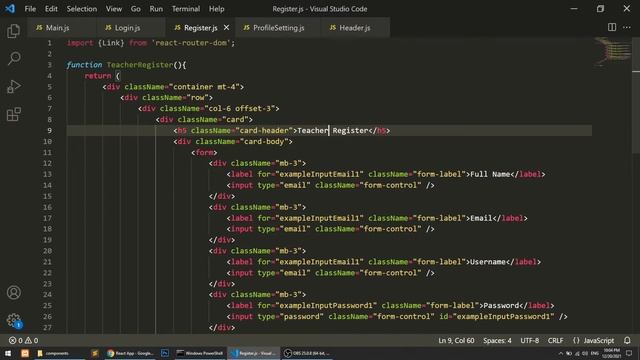Image resolution: width=640 pixels, height=360 pixels.
Task: Click the VS Code logo icon
Action: 10,9
